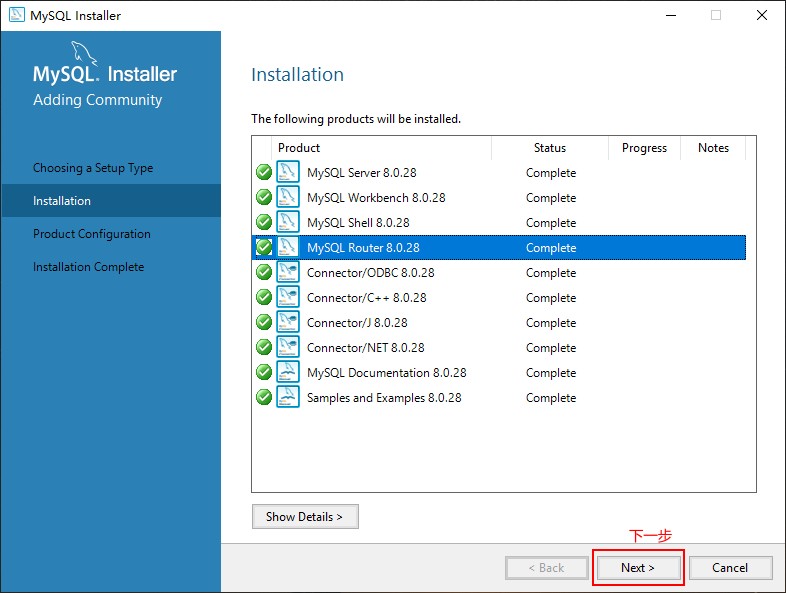Click the Samples and Examples 8.0.28 product icon
Image resolution: width=786 pixels, height=593 pixels.
point(288,398)
